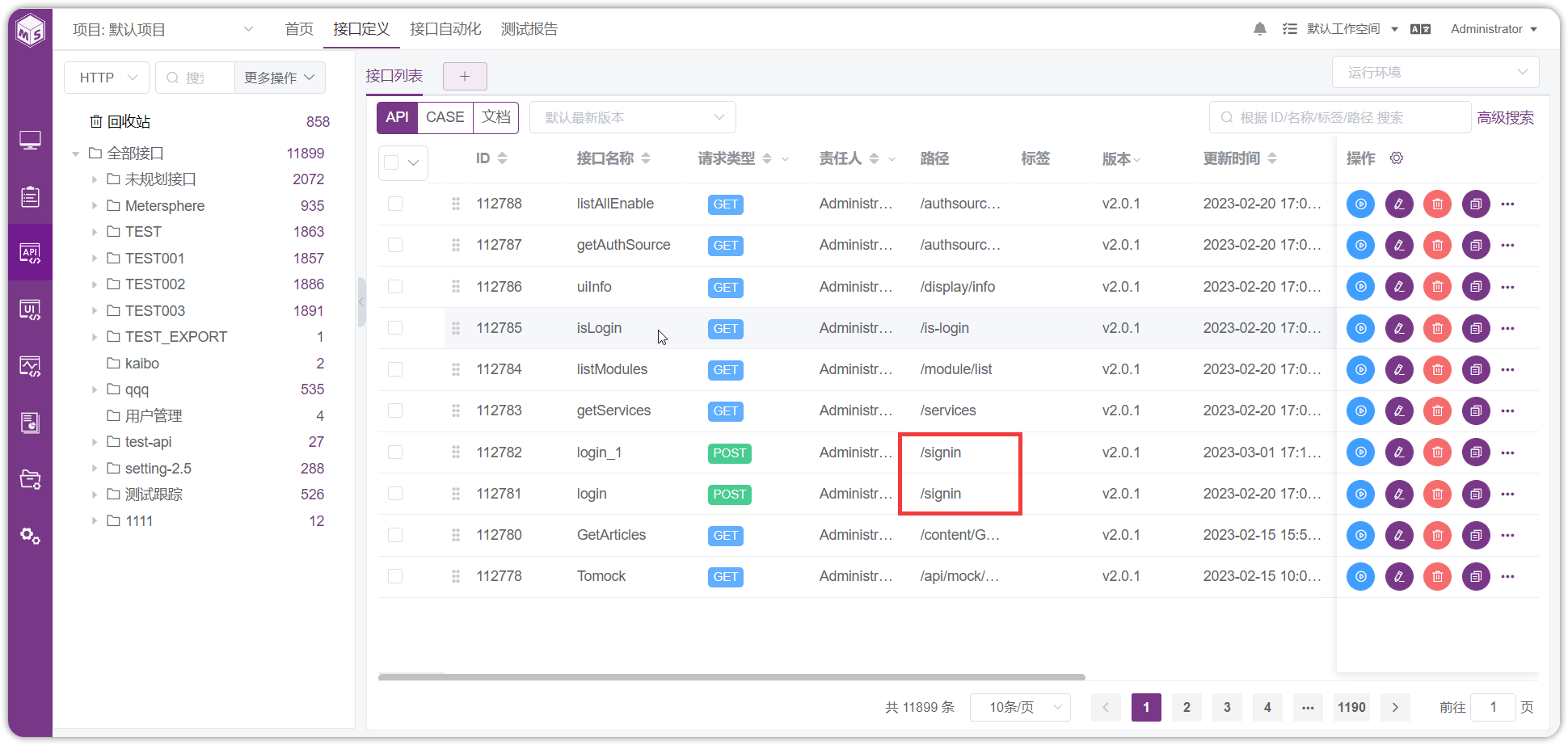The width and height of the screenshot is (1568, 745).
Task: Open the HTTP protocol dropdown
Action: click(x=107, y=78)
